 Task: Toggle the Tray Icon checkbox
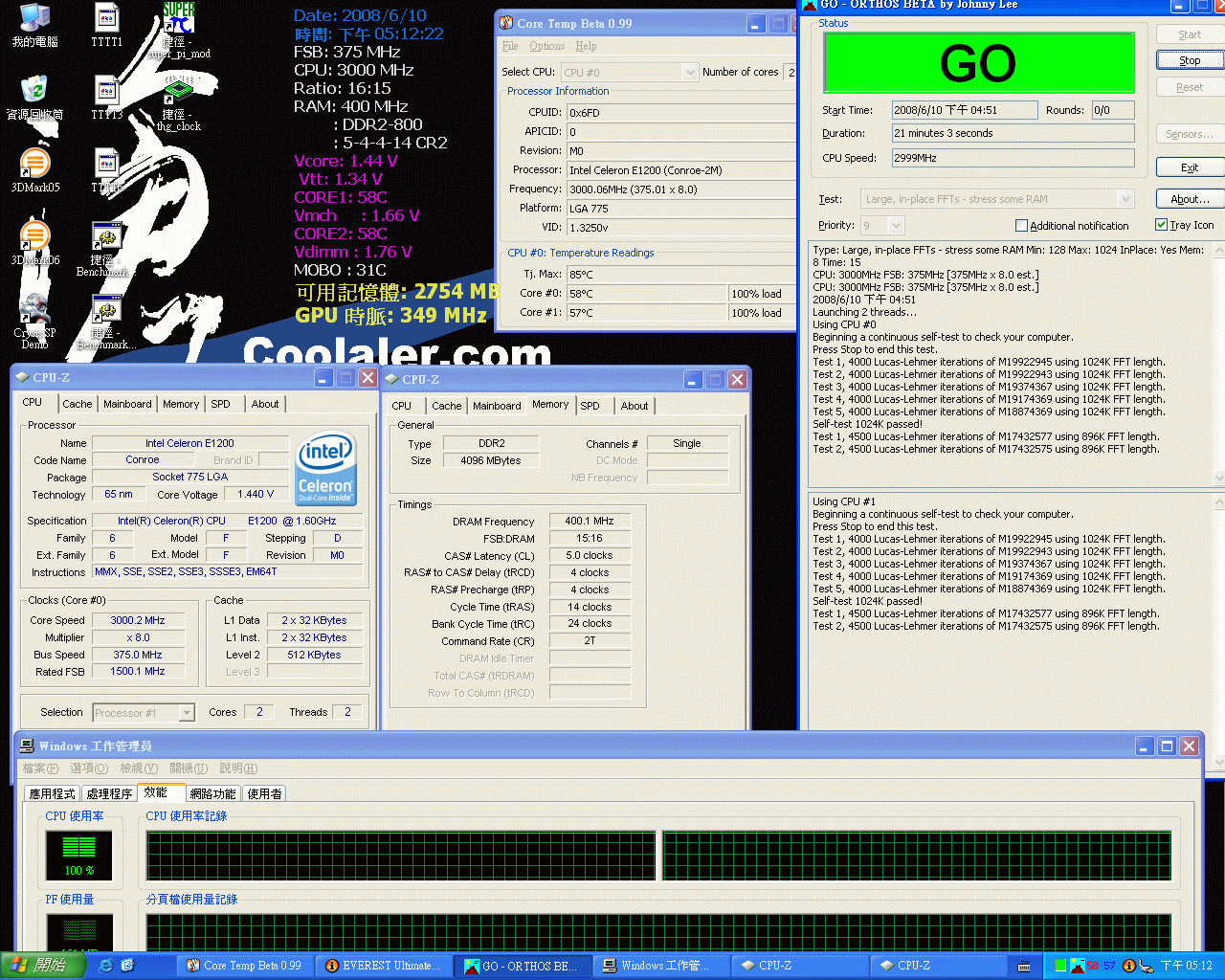coord(1161,225)
